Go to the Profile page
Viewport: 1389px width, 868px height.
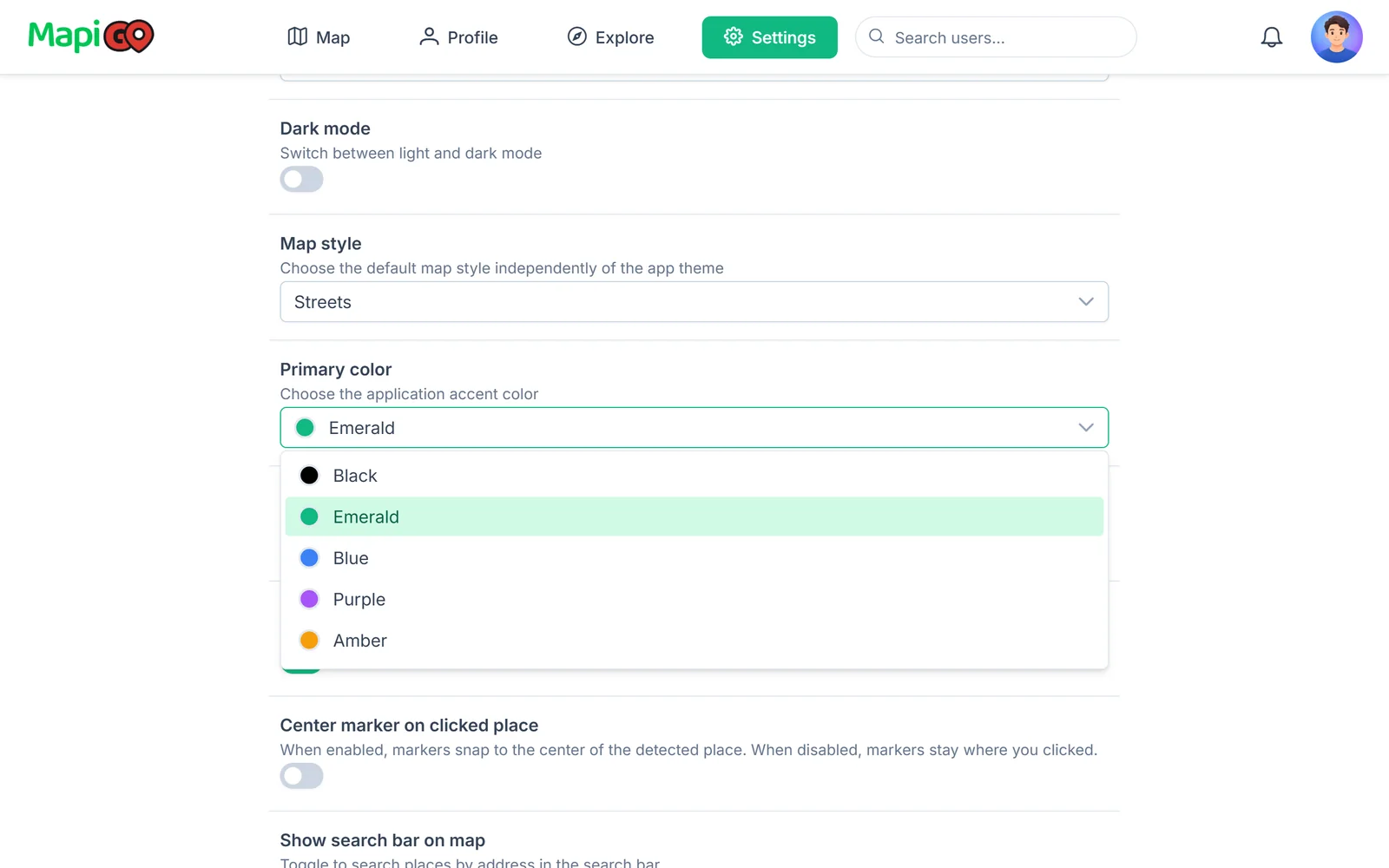(x=458, y=37)
